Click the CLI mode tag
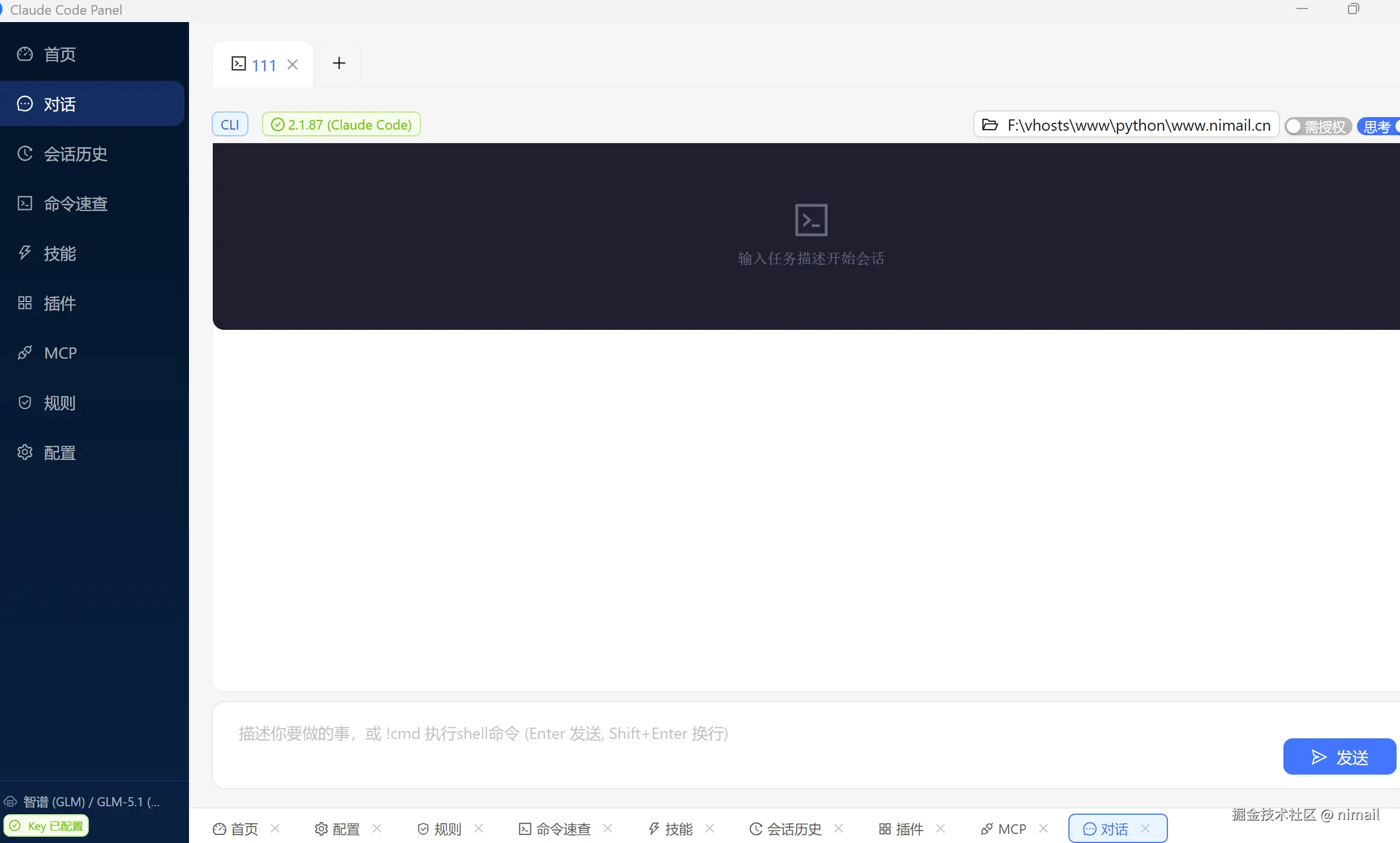 point(230,124)
